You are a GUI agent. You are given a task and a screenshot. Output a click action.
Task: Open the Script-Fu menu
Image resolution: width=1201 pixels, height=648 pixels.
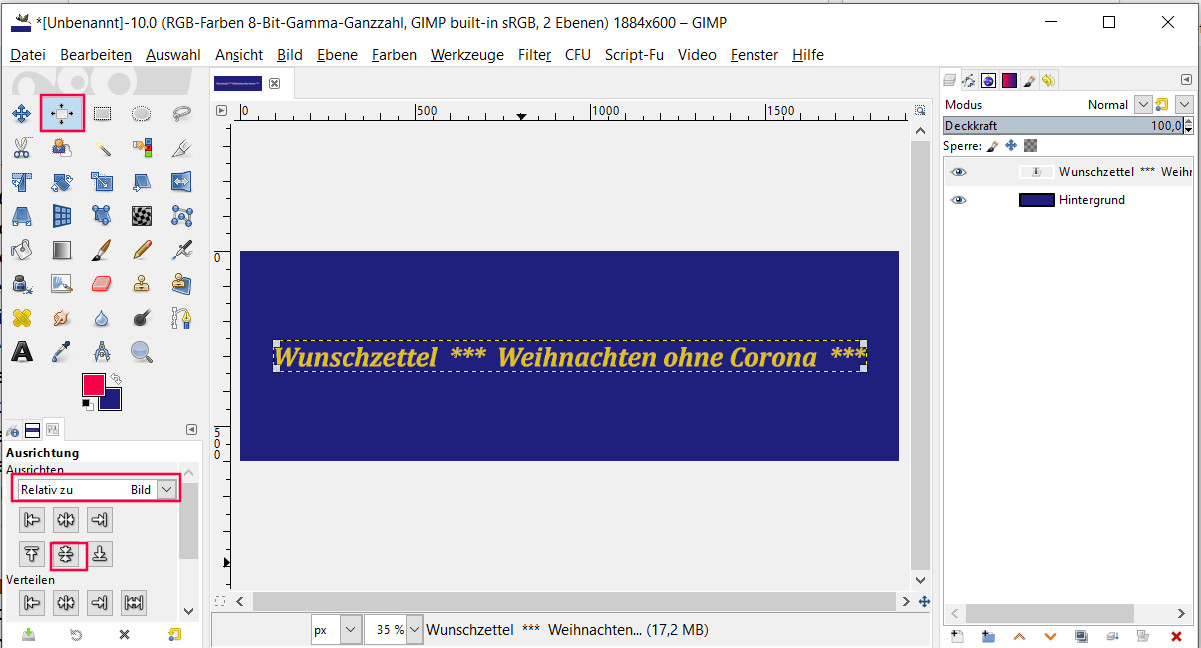pyautogui.click(x=634, y=55)
